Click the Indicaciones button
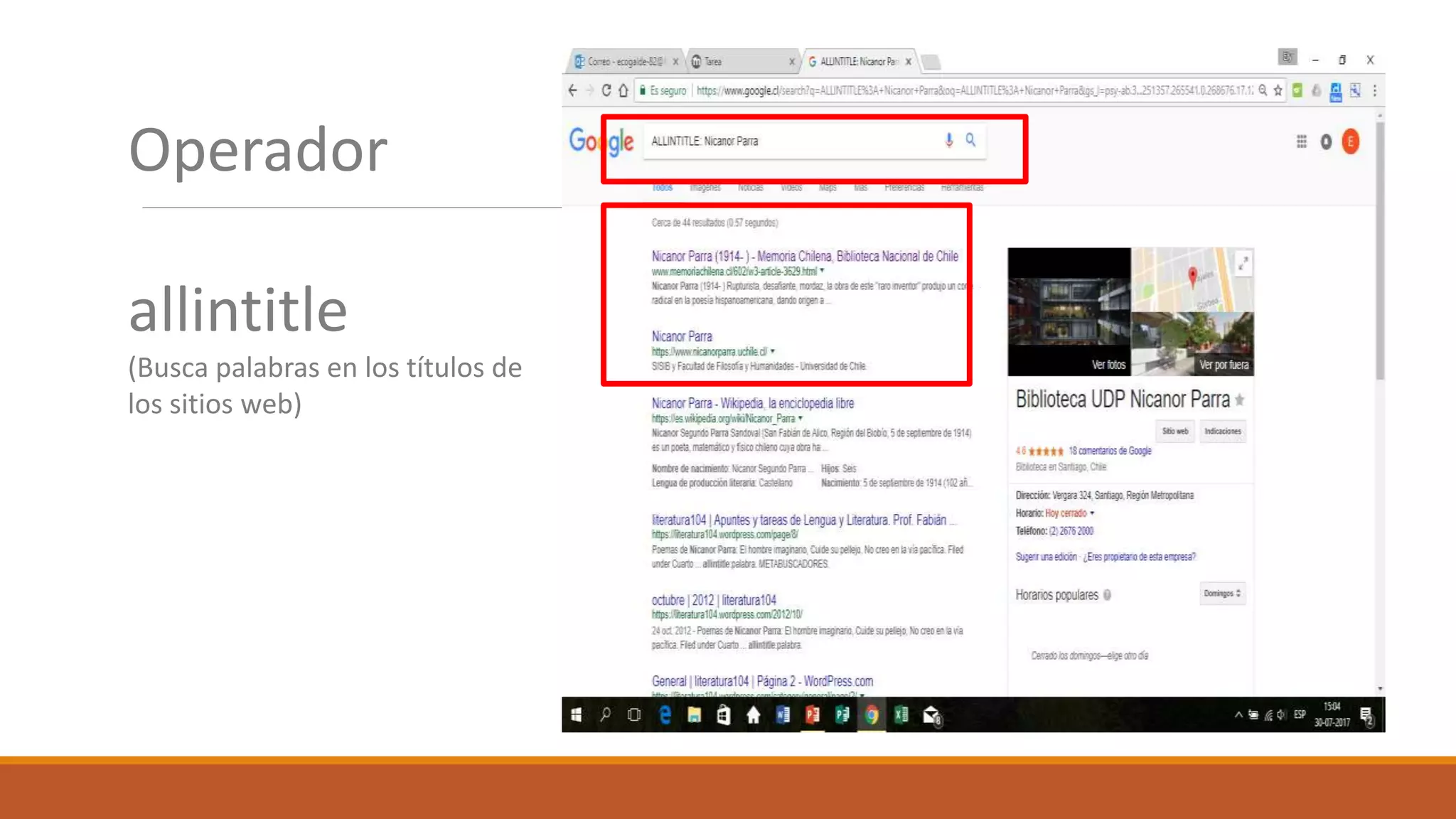The image size is (1456, 819). (x=1223, y=432)
